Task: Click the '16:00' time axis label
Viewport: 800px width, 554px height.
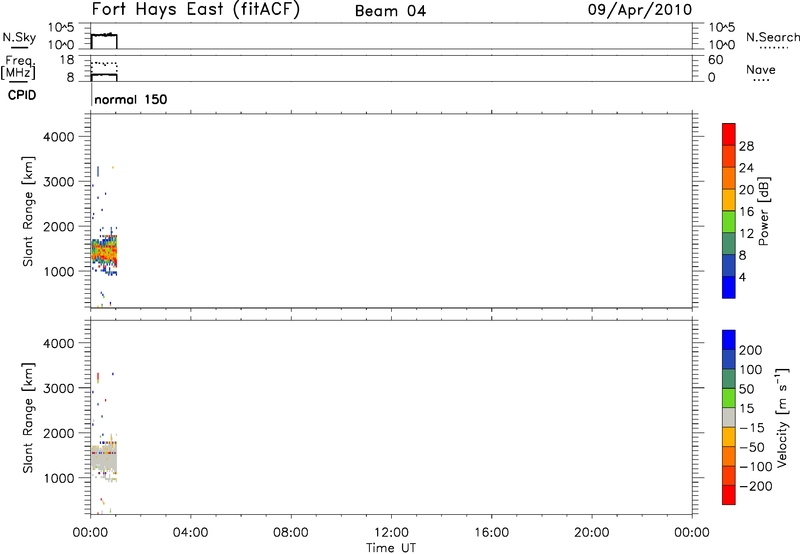Action: [491, 533]
